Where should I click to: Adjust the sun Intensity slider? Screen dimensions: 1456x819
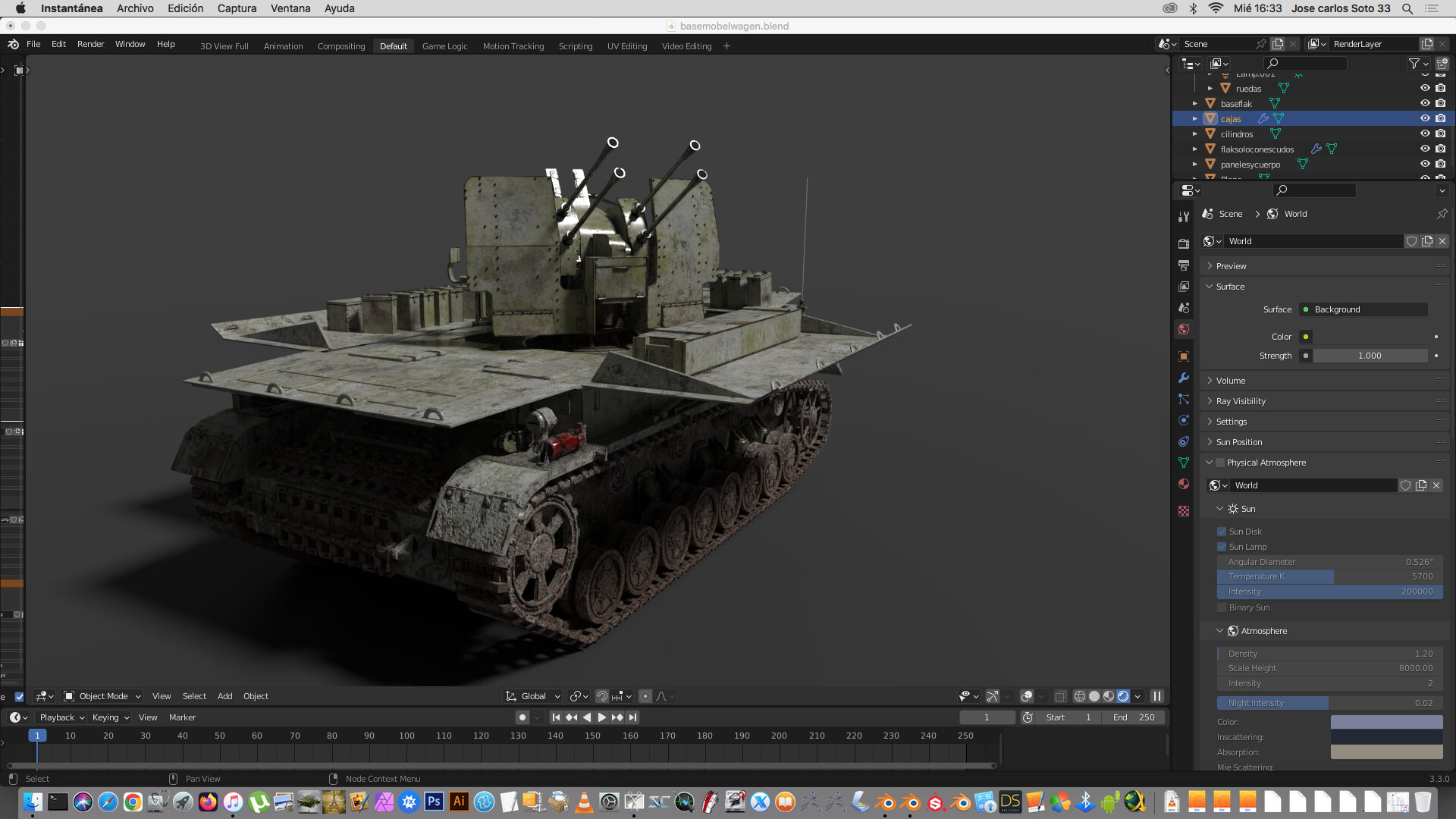point(1330,591)
